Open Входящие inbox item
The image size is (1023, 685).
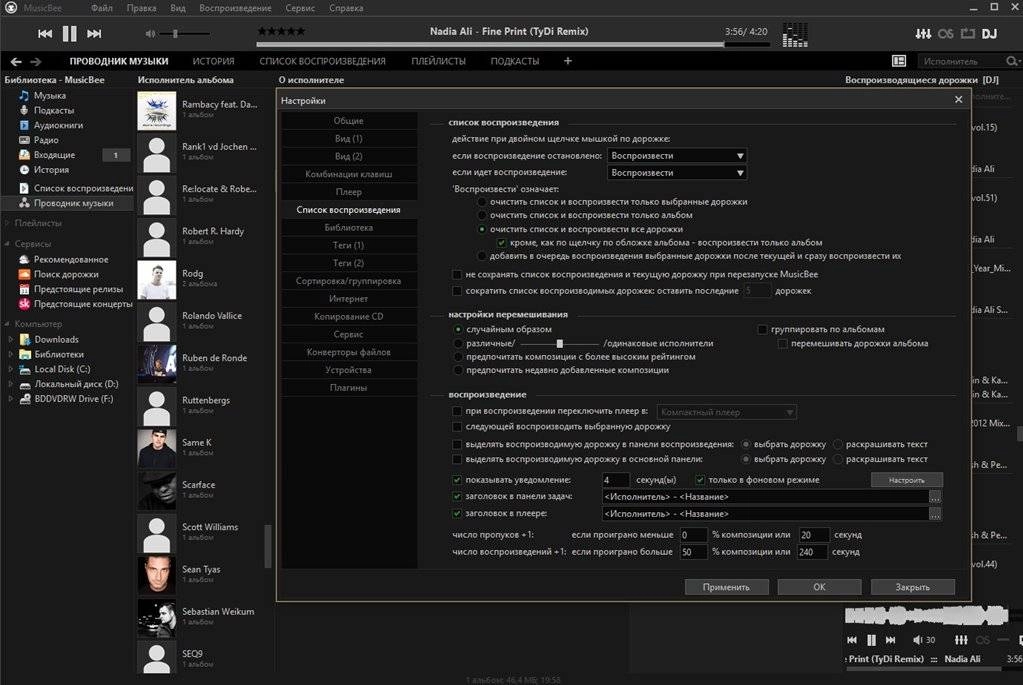coord(54,155)
